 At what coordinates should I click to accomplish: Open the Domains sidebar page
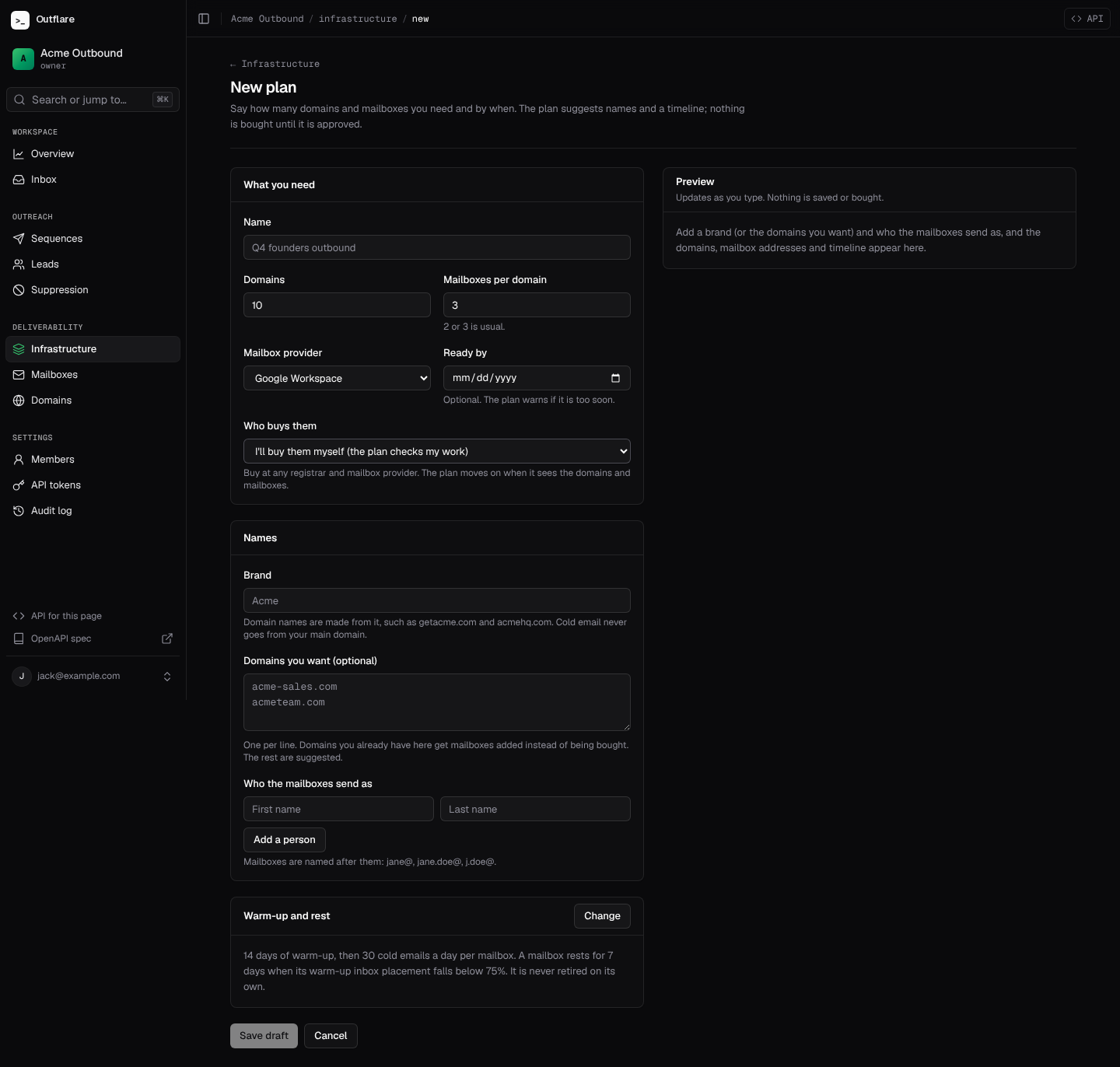pyautogui.click(x=93, y=401)
